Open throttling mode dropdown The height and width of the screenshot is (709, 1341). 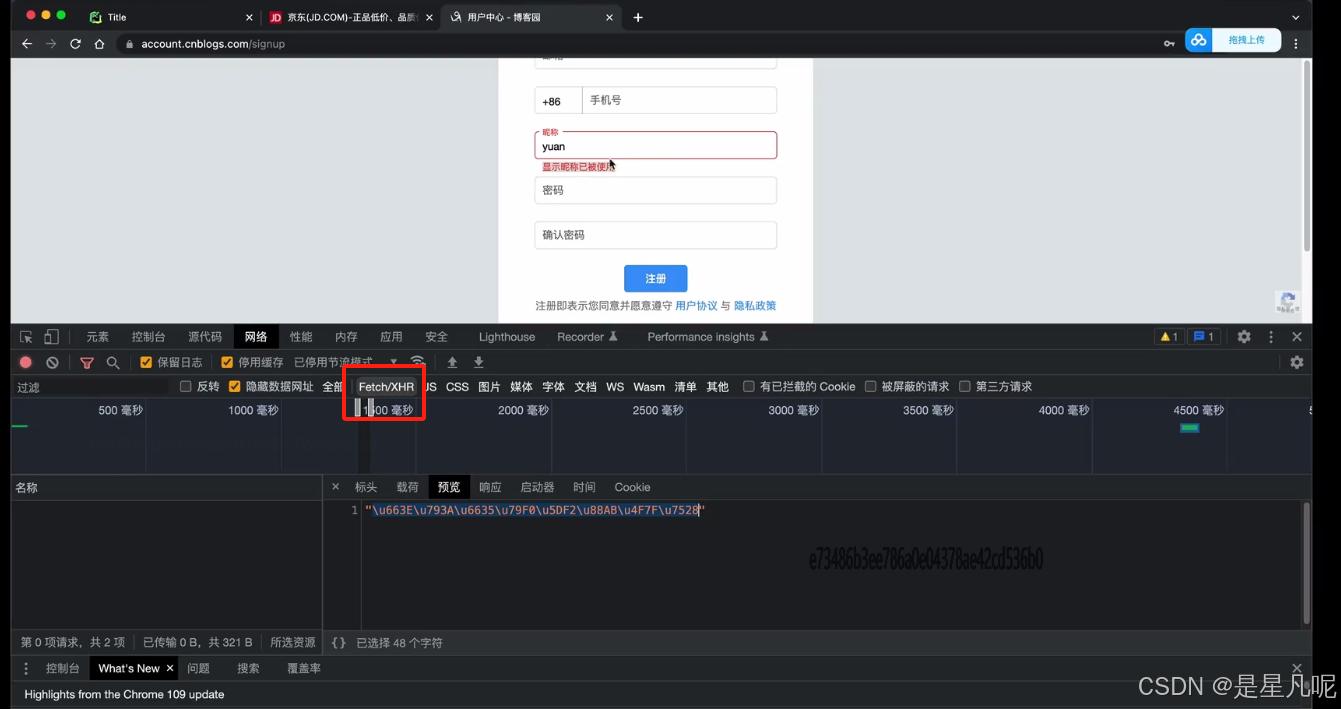346,362
